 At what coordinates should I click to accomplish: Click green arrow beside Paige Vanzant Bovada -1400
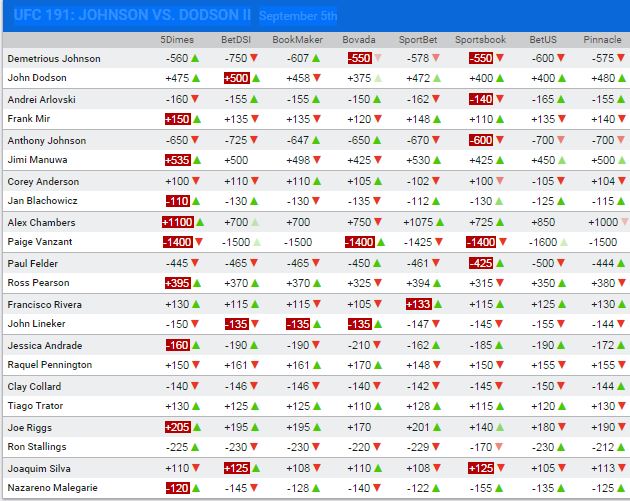(x=381, y=242)
